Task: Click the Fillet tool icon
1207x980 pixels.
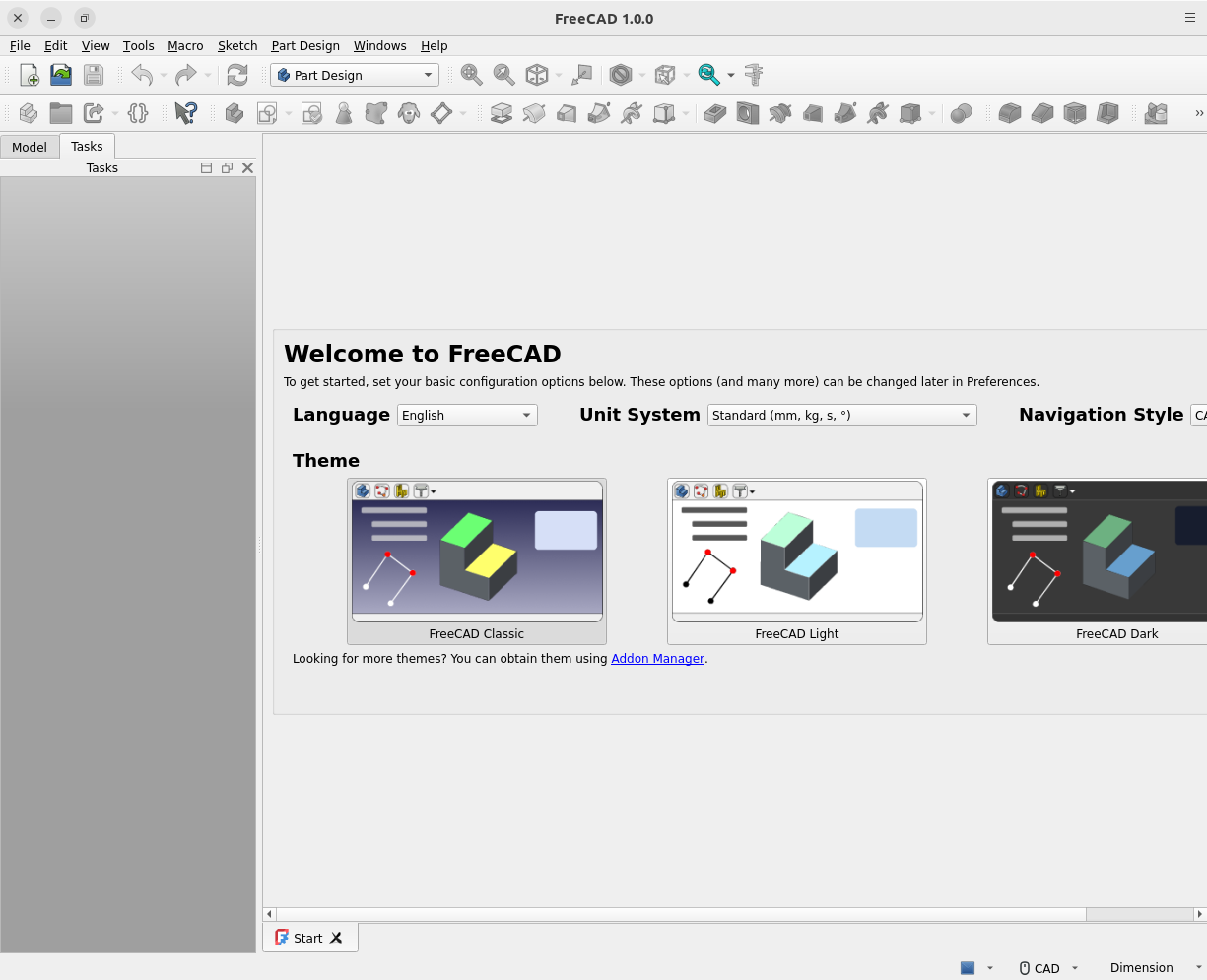Action: (x=1009, y=113)
